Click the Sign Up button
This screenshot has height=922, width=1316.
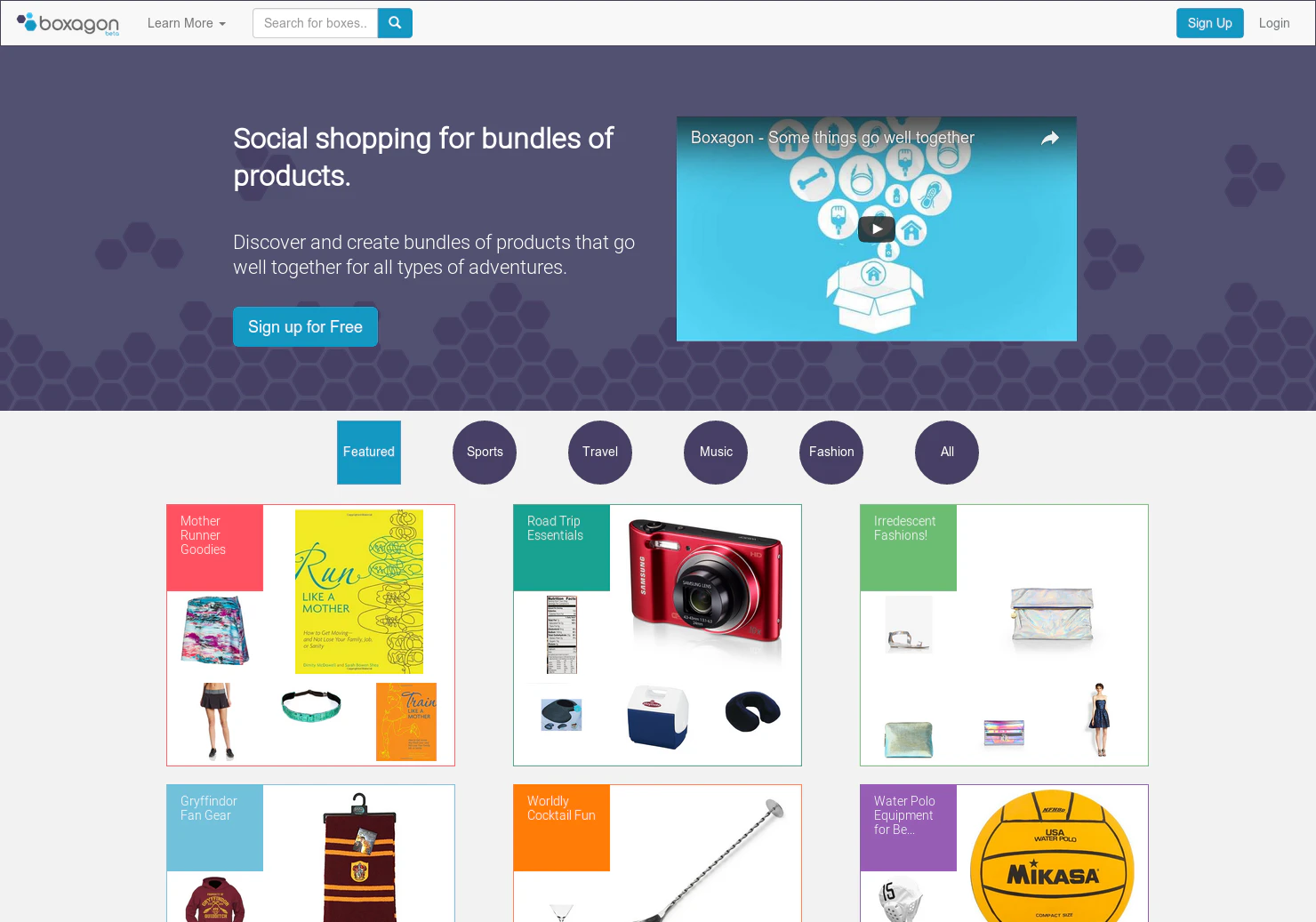pyautogui.click(x=1209, y=23)
